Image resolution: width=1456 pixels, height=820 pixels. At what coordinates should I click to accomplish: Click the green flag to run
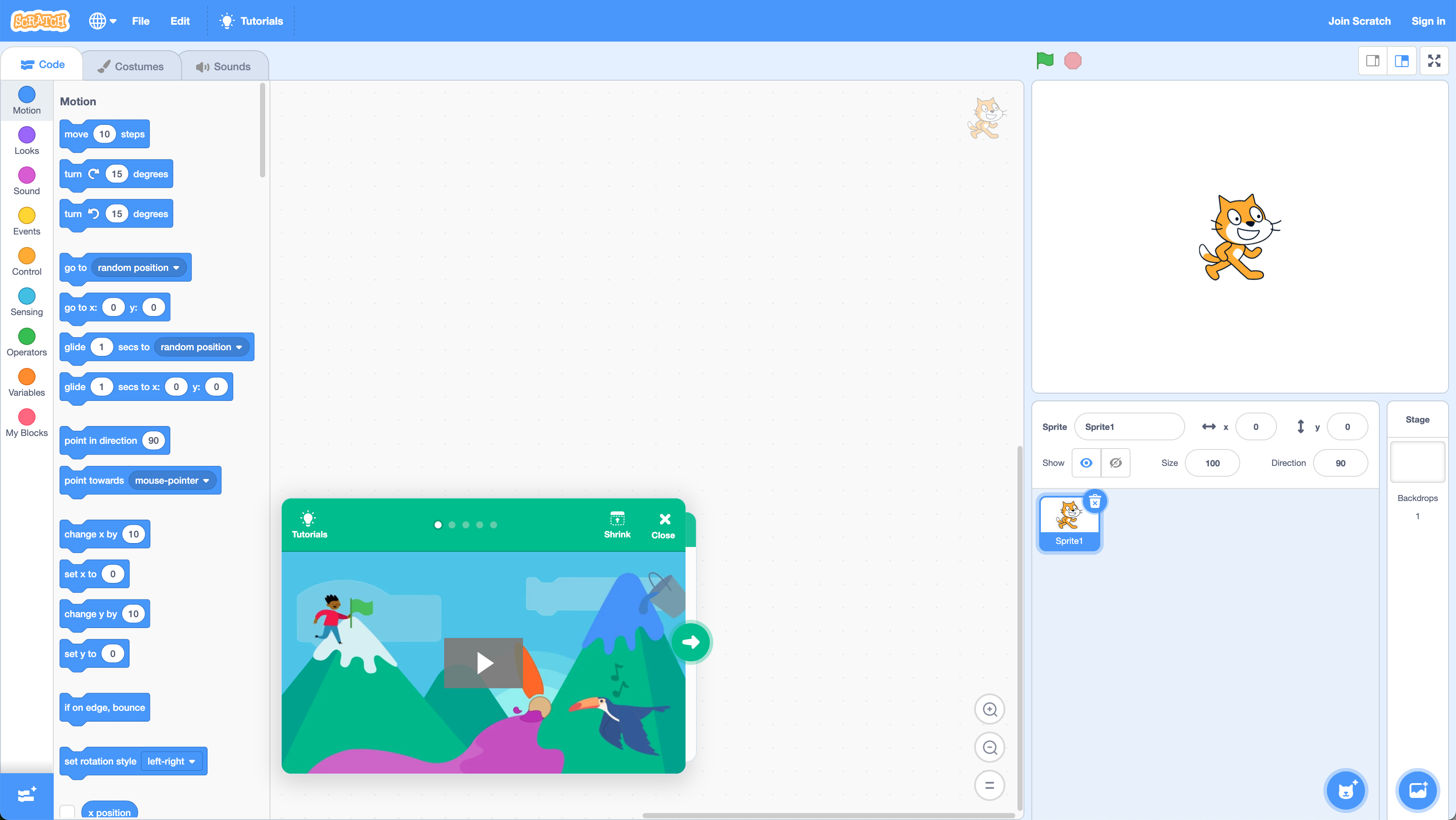(x=1044, y=61)
